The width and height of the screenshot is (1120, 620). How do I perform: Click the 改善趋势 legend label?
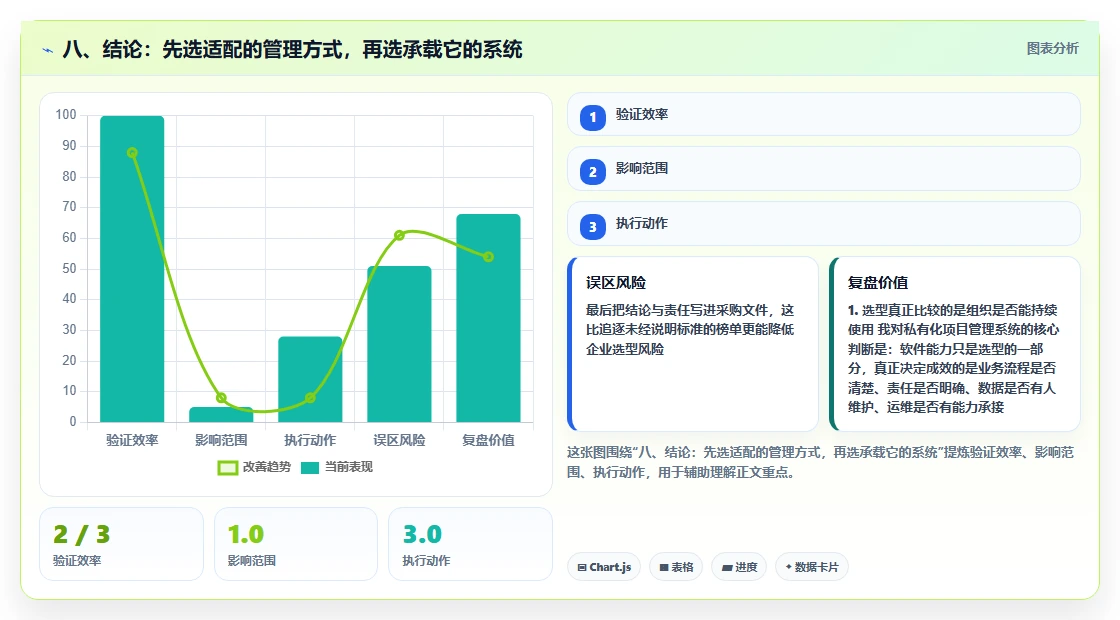click(266, 467)
